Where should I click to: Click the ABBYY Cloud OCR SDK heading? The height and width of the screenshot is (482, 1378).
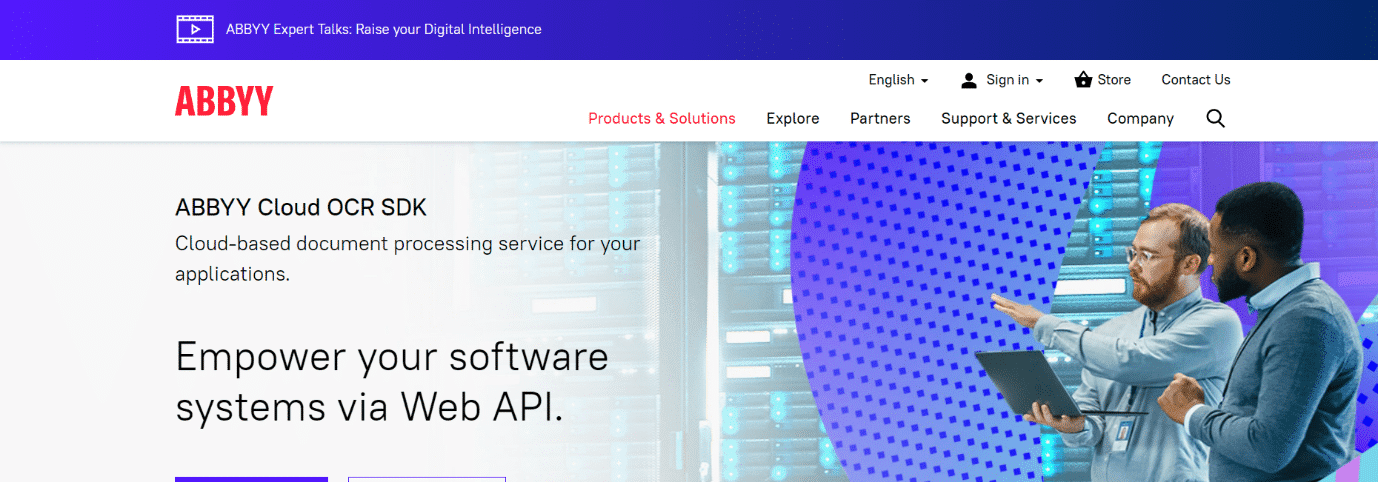tap(301, 207)
